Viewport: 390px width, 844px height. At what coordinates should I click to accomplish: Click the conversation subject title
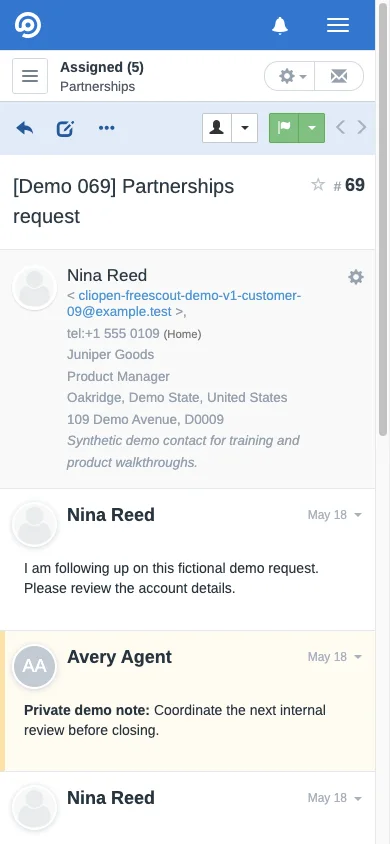pos(124,201)
